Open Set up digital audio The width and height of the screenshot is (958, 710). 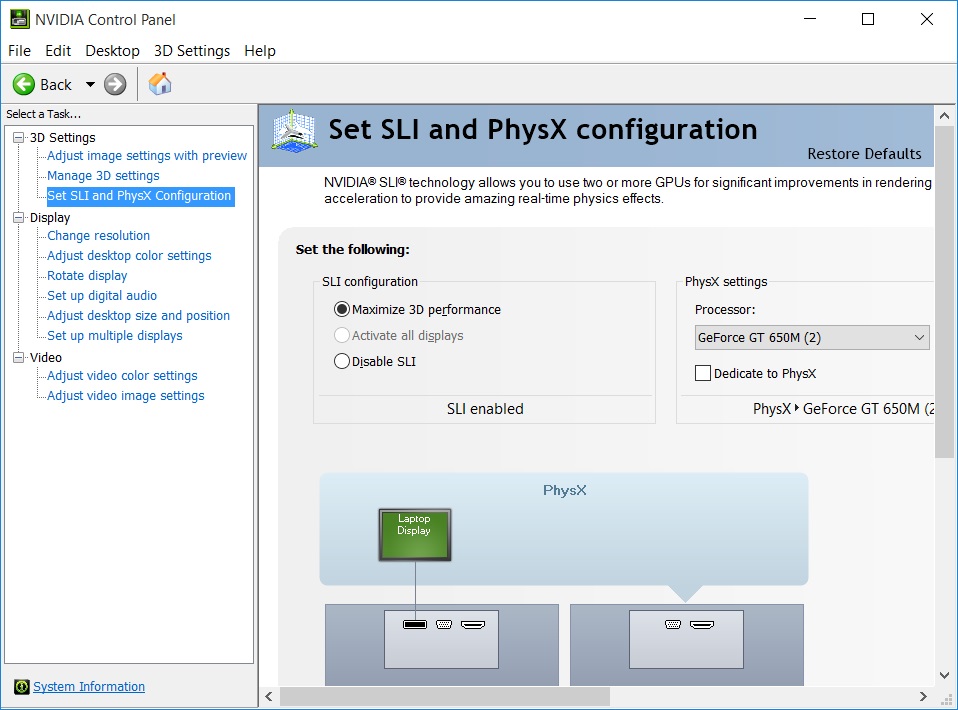pyautogui.click(x=102, y=296)
